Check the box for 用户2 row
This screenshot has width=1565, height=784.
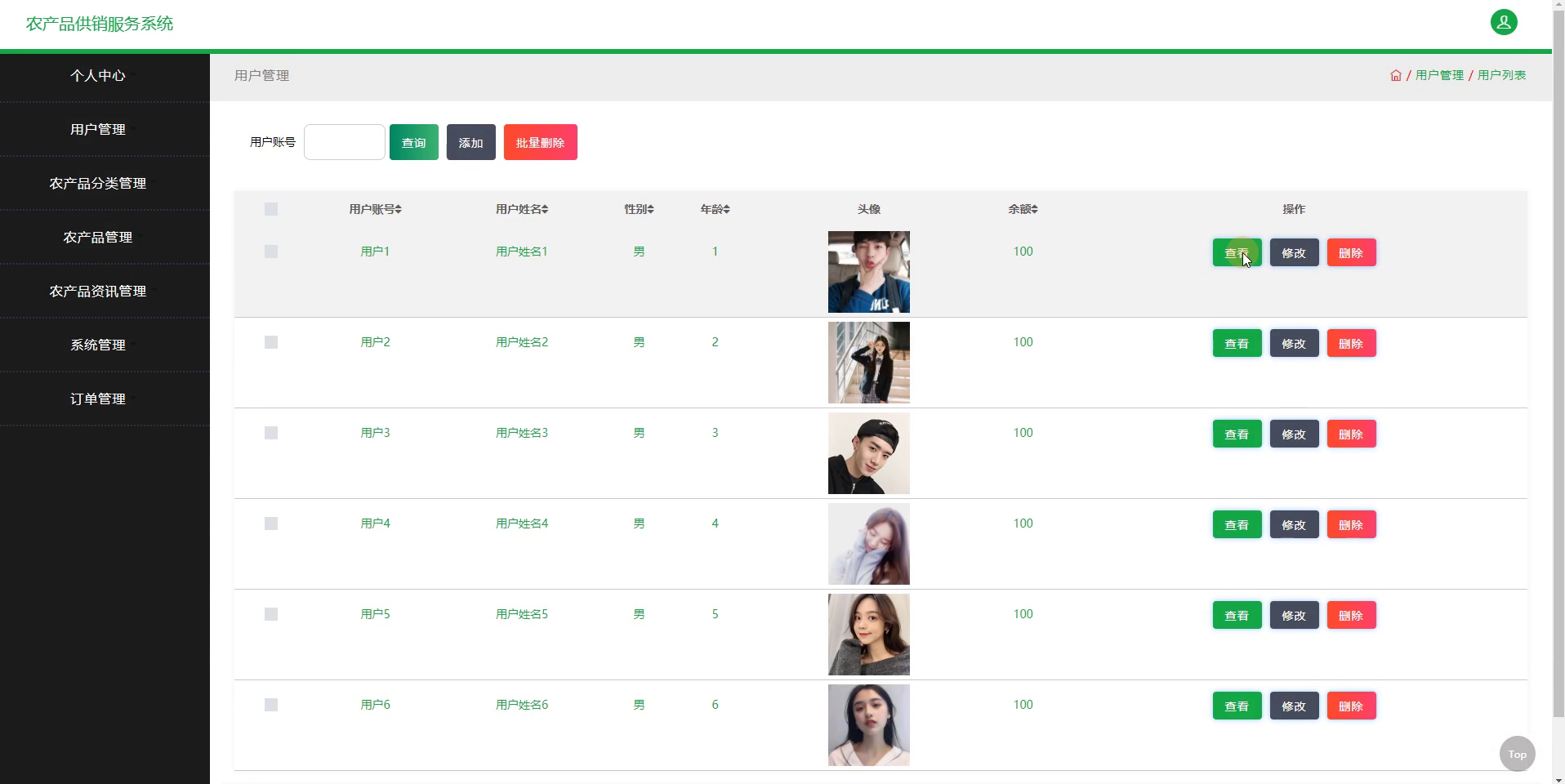coord(271,342)
